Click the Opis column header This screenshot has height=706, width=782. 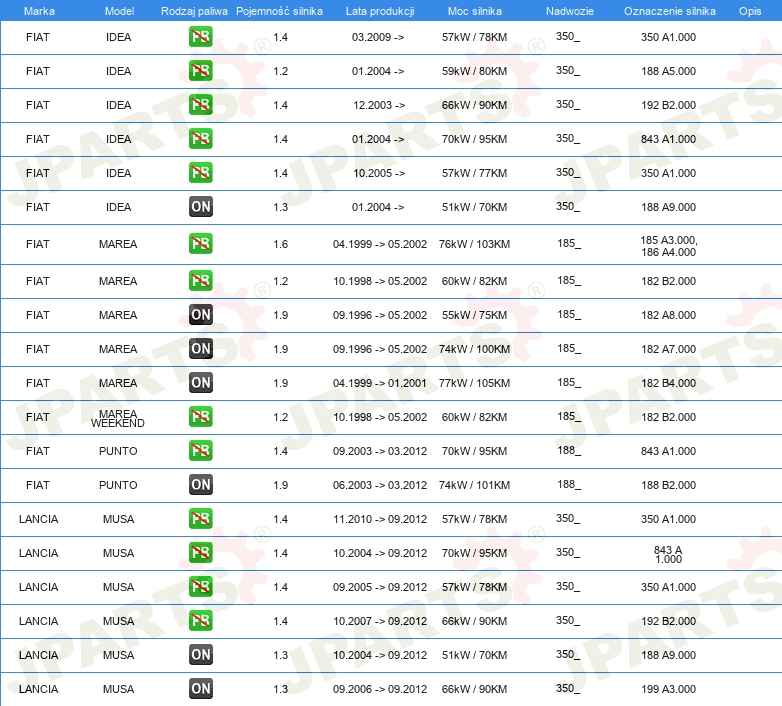pyautogui.click(x=750, y=11)
